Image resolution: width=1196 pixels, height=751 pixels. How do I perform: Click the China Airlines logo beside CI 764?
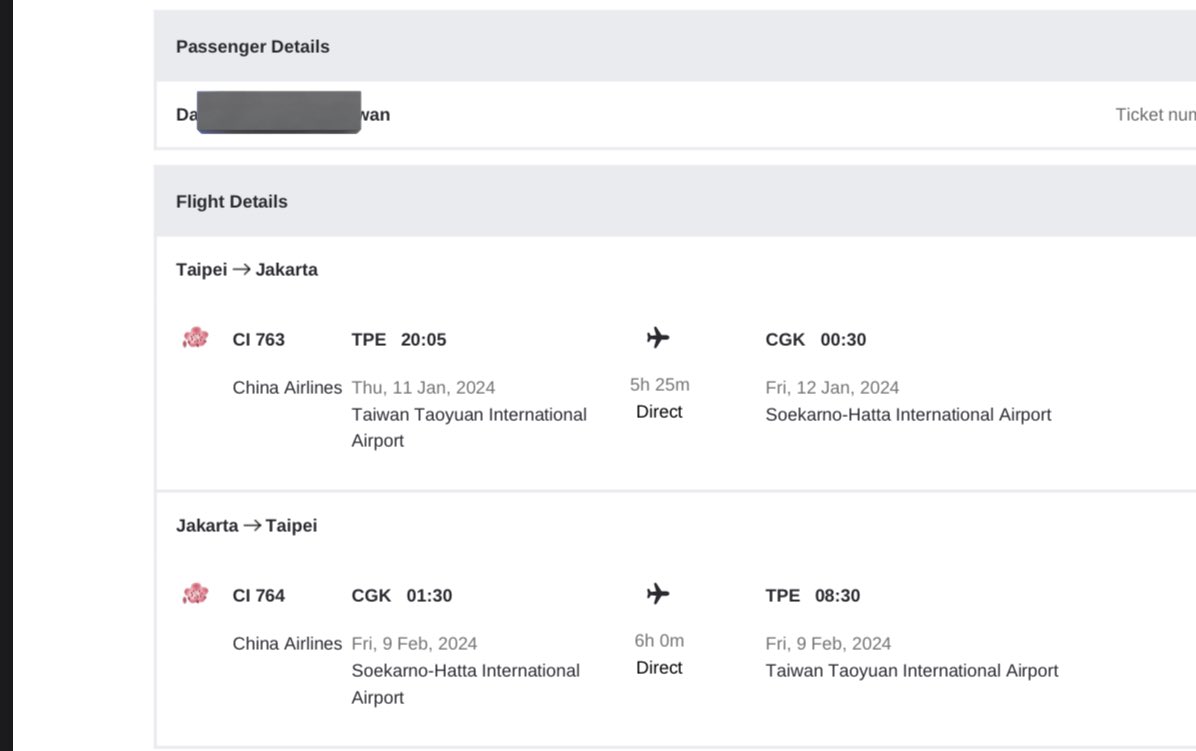click(195, 594)
